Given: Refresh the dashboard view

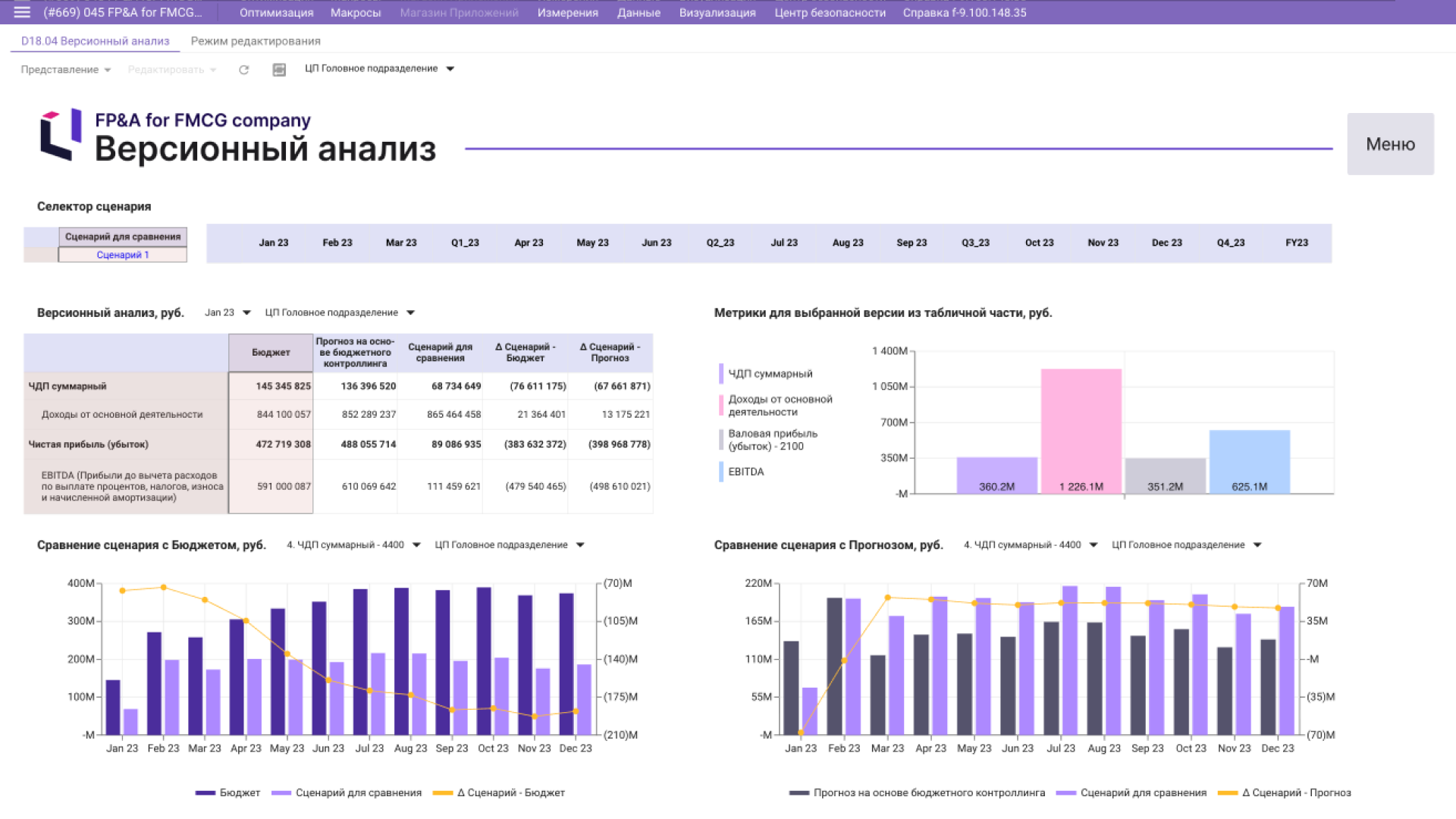Looking at the screenshot, I should pos(244,69).
